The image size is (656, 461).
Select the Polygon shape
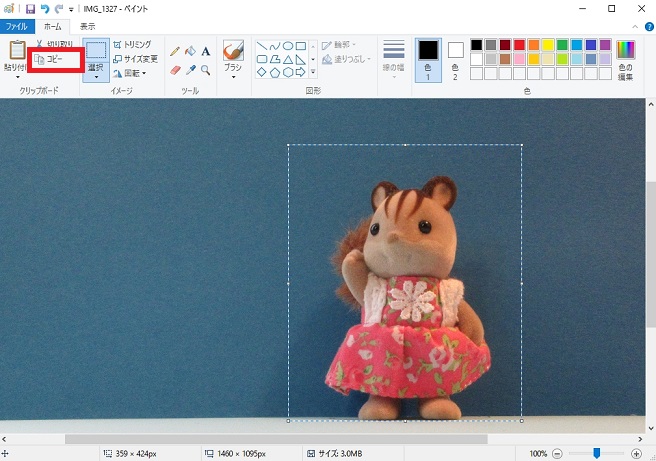[x=275, y=59]
